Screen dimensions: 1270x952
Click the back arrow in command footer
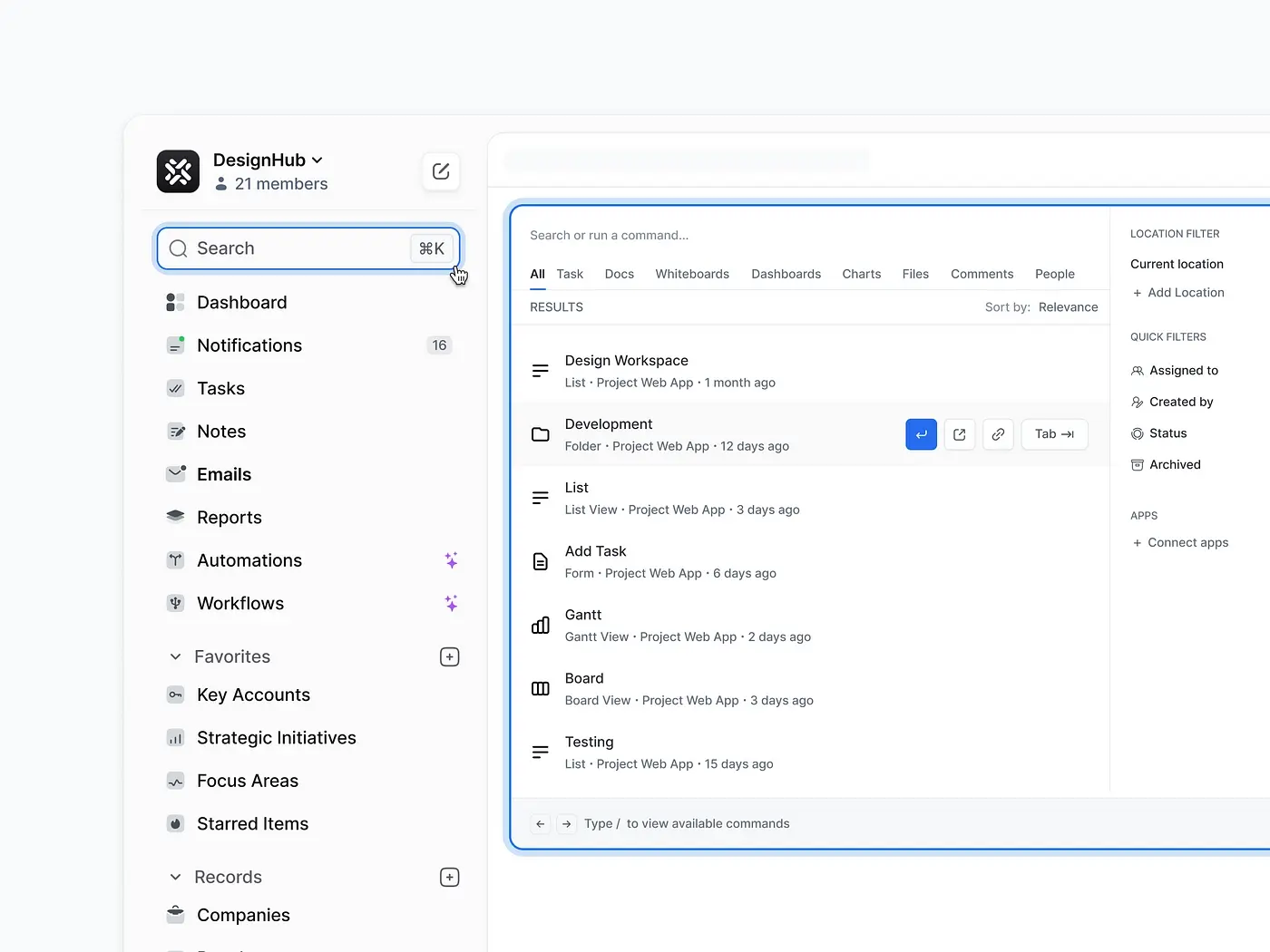pyautogui.click(x=541, y=823)
